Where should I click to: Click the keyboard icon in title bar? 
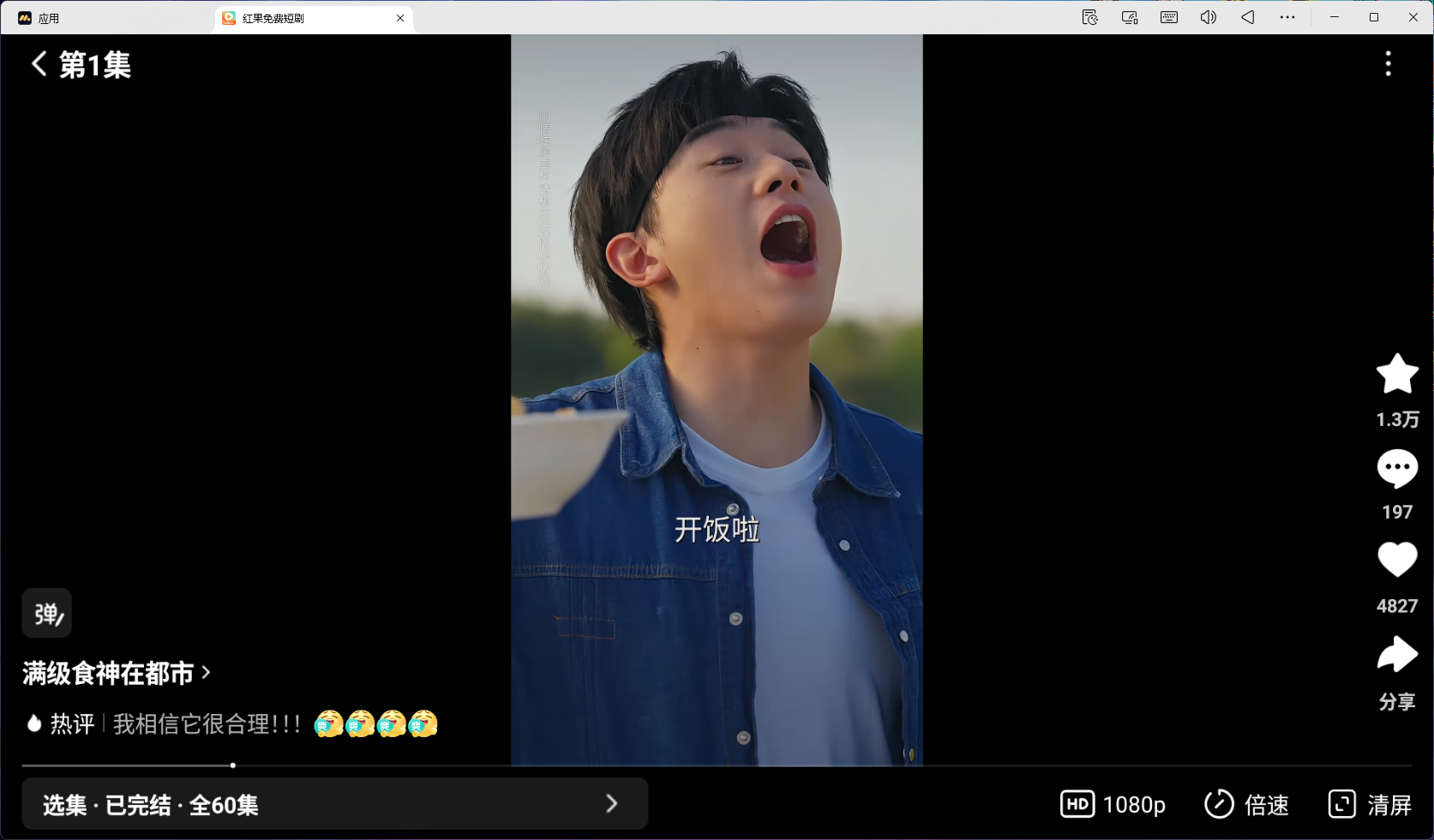[x=1169, y=17]
